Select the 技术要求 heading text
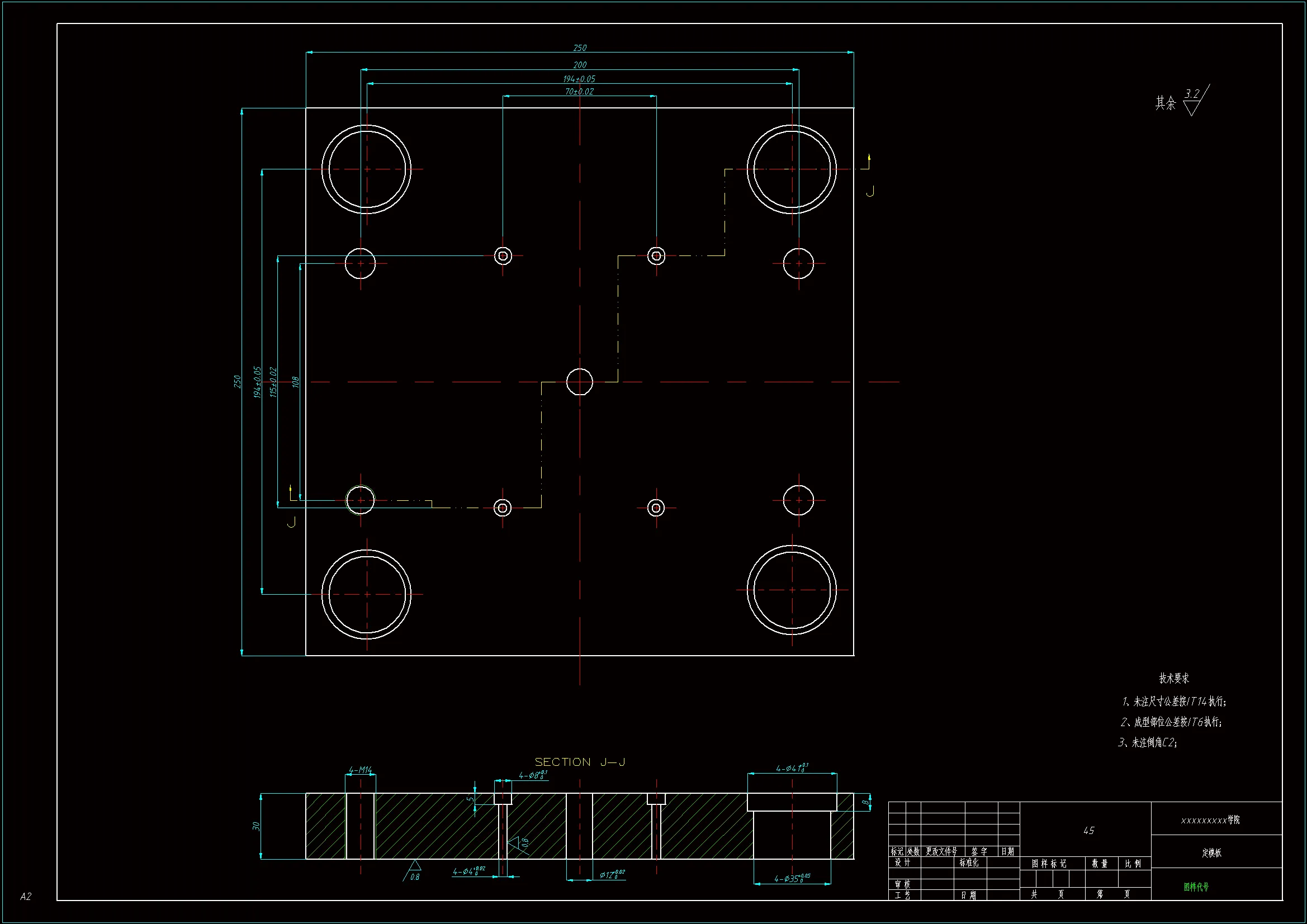Image resolution: width=1307 pixels, height=924 pixels. pyautogui.click(x=1174, y=678)
